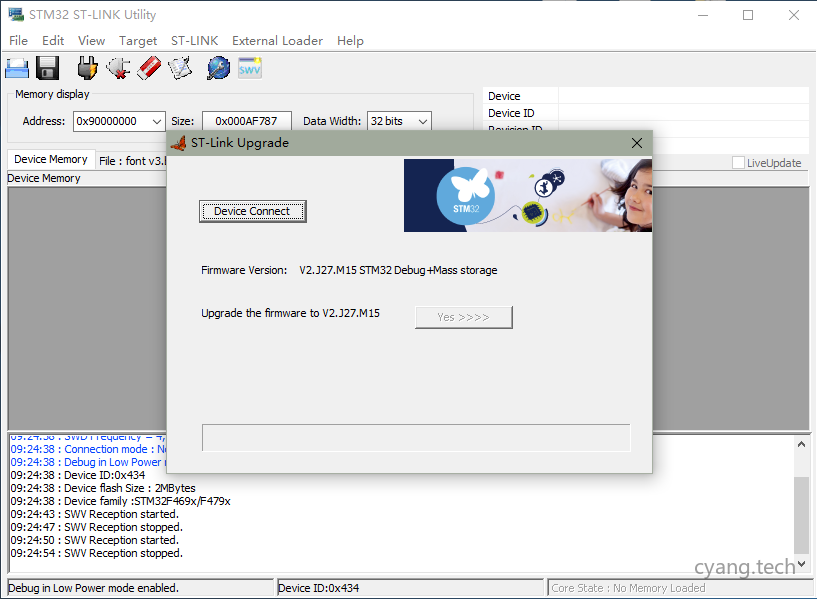817x599 pixels.
Task: Open the Target menu
Action: [138, 41]
